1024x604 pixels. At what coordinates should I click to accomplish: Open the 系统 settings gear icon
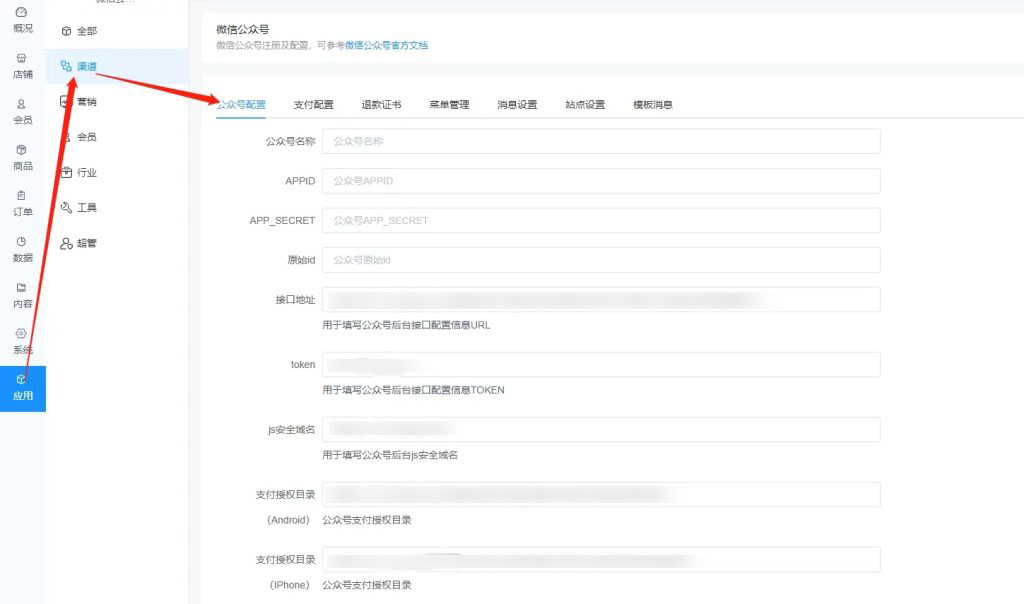tap(22, 333)
